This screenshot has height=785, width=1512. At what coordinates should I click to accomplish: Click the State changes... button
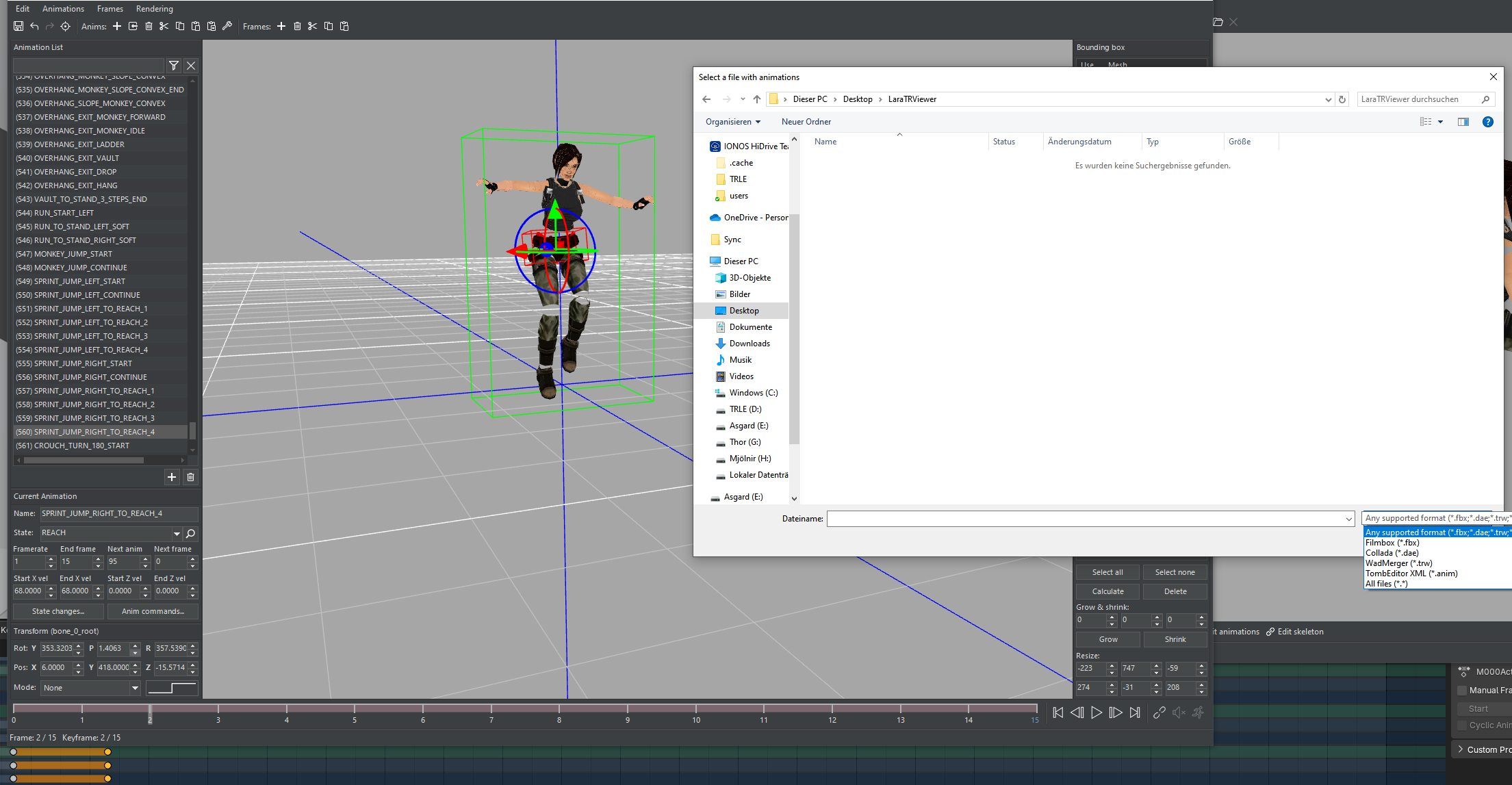pyautogui.click(x=58, y=611)
